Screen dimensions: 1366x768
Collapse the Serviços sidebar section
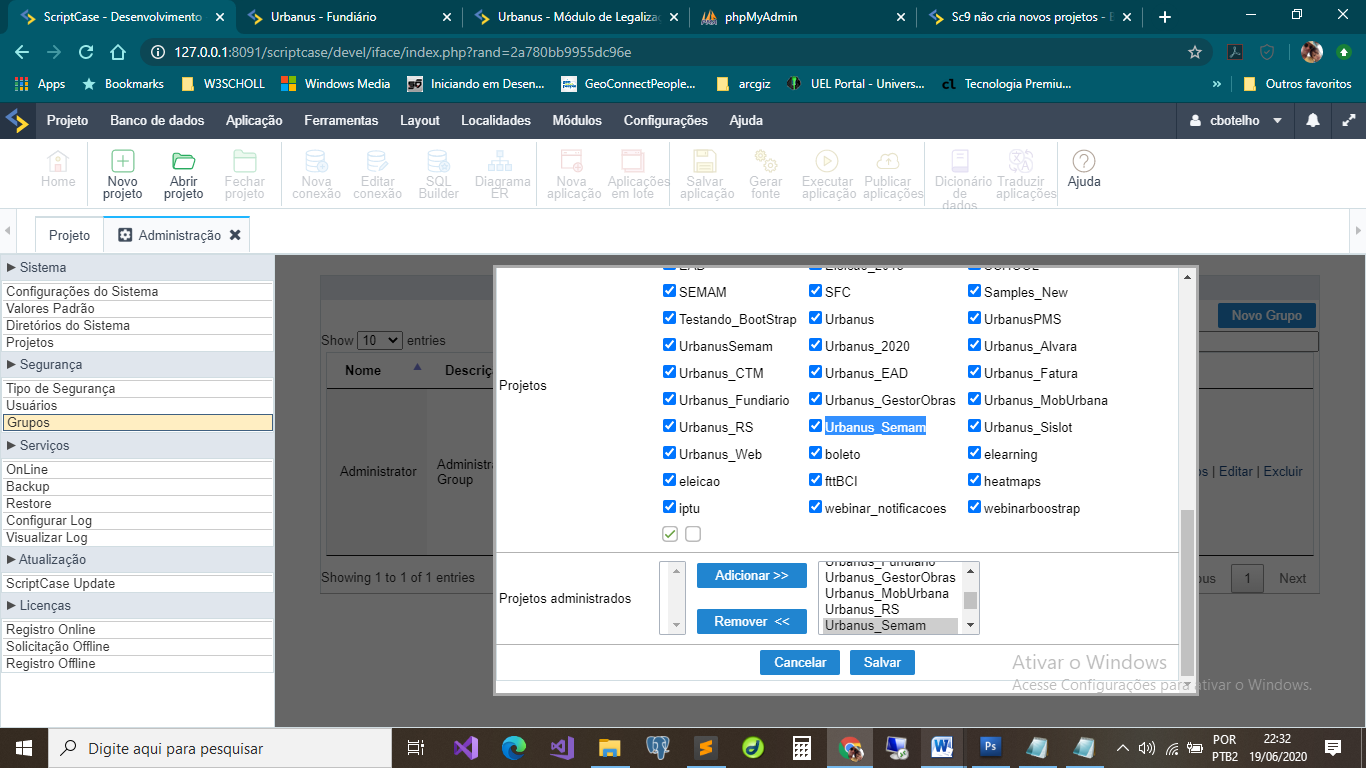pyautogui.click(x=137, y=446)
